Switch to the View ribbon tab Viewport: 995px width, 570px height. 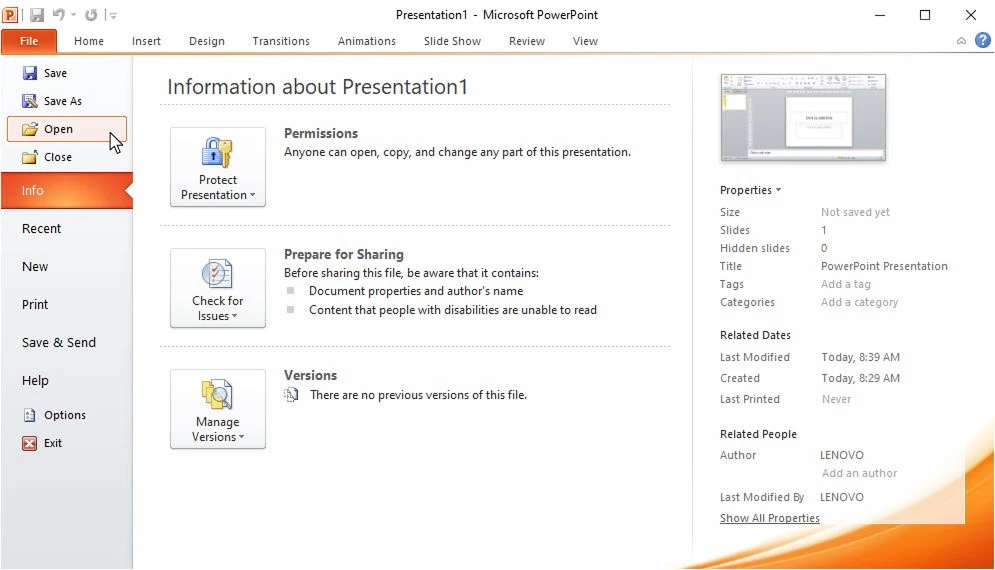pyautogui.click(x=585, y=41)
